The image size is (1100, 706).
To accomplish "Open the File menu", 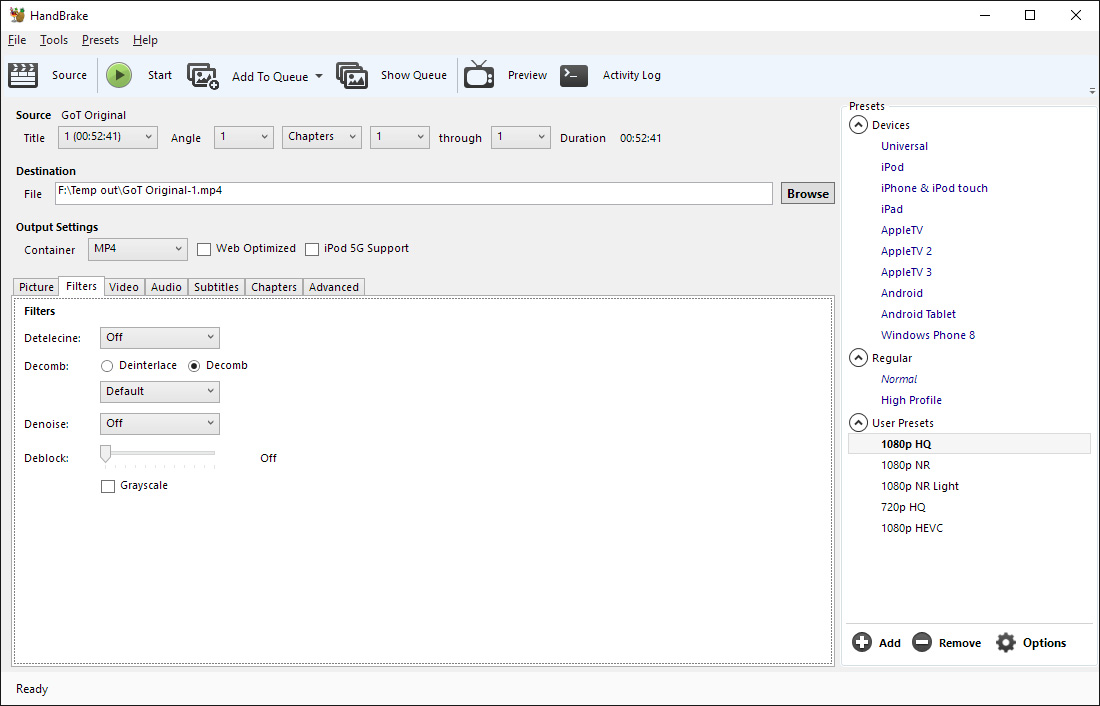I will (x=17, y=40).
